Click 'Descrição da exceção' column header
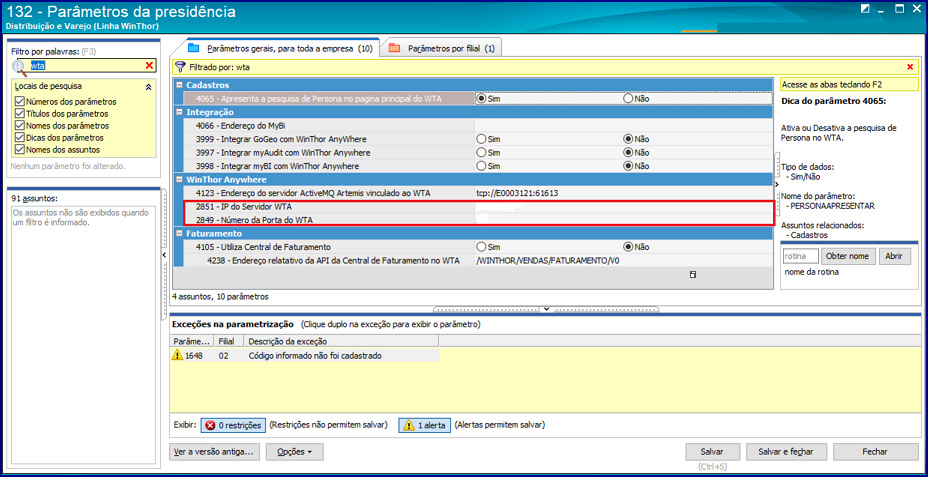 [x=341, y=341]
